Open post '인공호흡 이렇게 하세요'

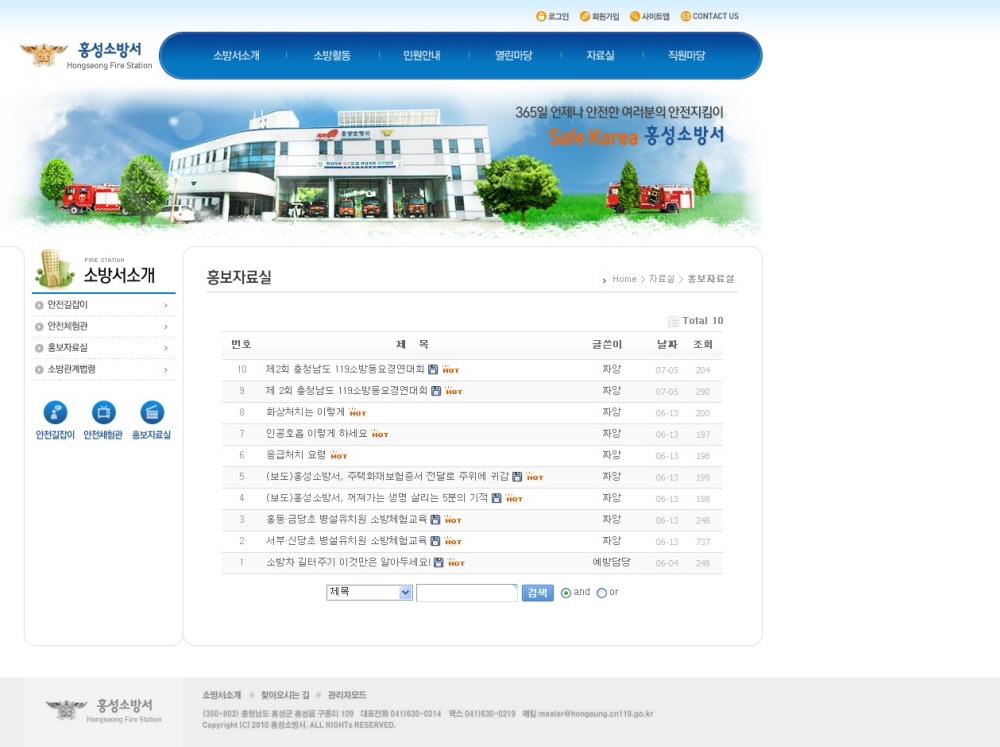click(x=315, y=434)
